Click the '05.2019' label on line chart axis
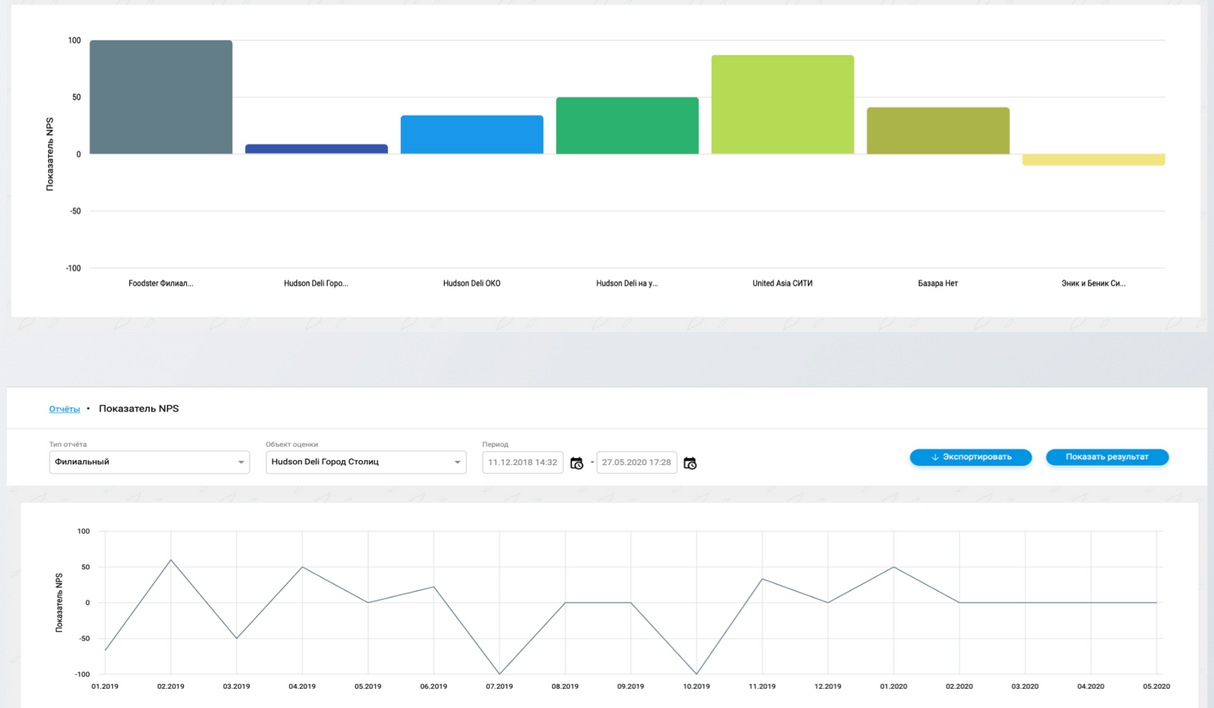Image resolution: width=1214 pixels, height=708 pixels. point(368,687)
